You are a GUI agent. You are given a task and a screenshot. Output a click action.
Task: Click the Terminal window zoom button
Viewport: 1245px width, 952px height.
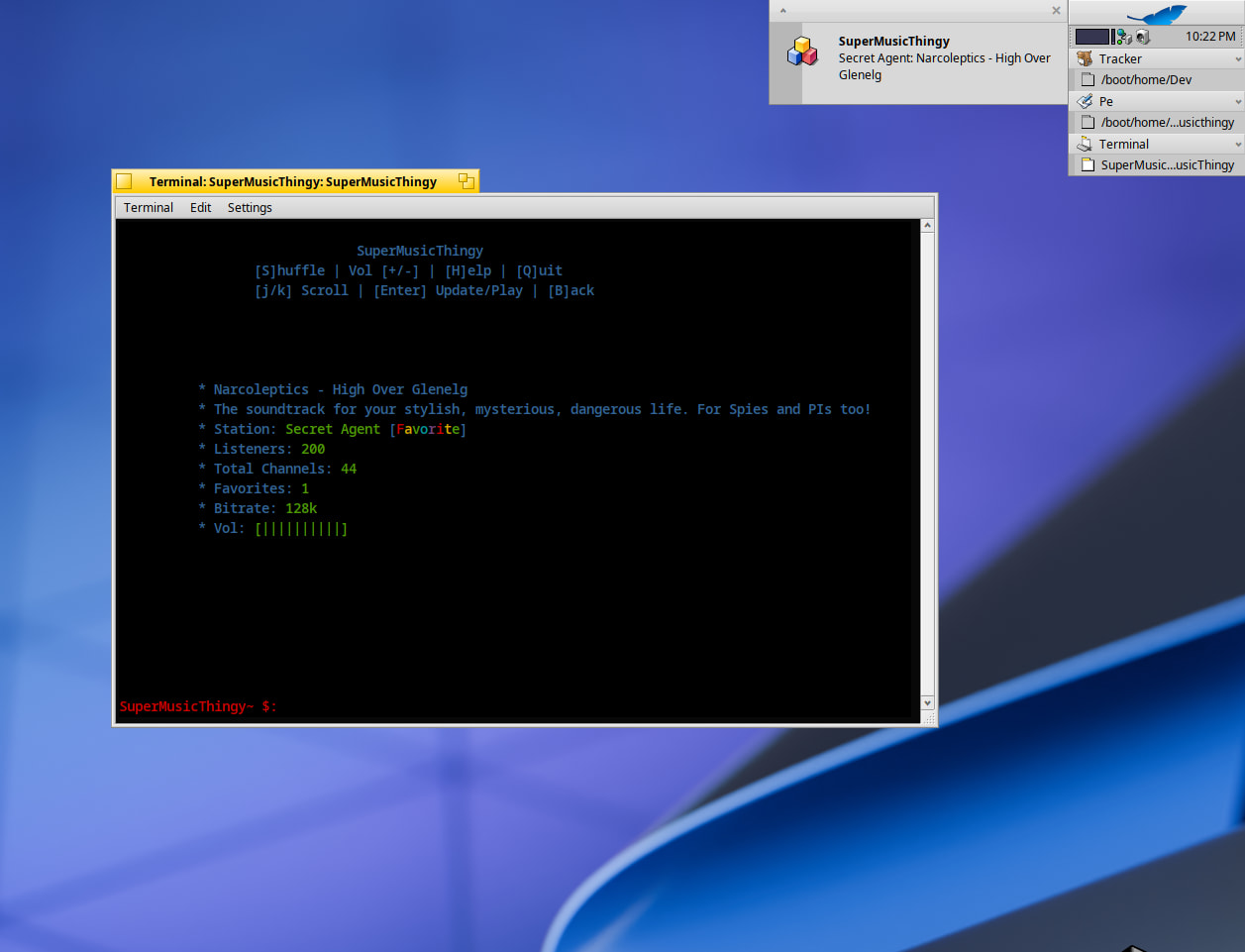[x=466, y=181]
